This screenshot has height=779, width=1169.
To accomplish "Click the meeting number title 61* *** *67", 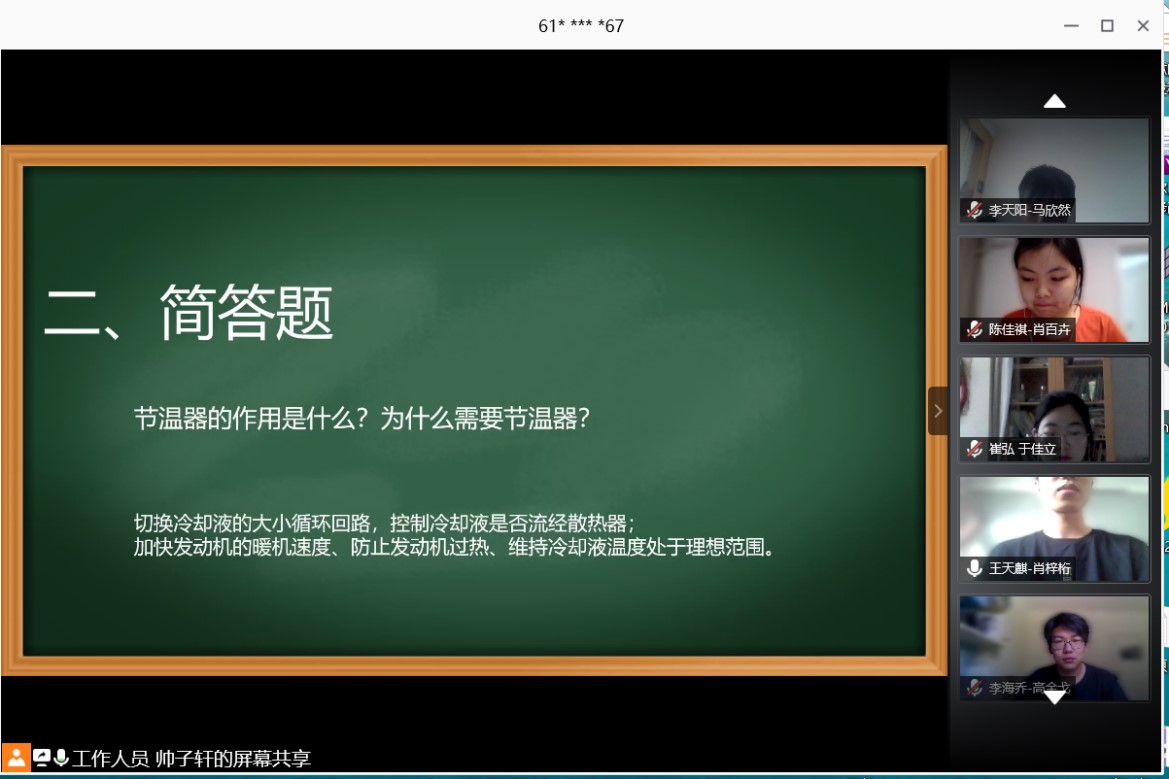I will [581, 26].
